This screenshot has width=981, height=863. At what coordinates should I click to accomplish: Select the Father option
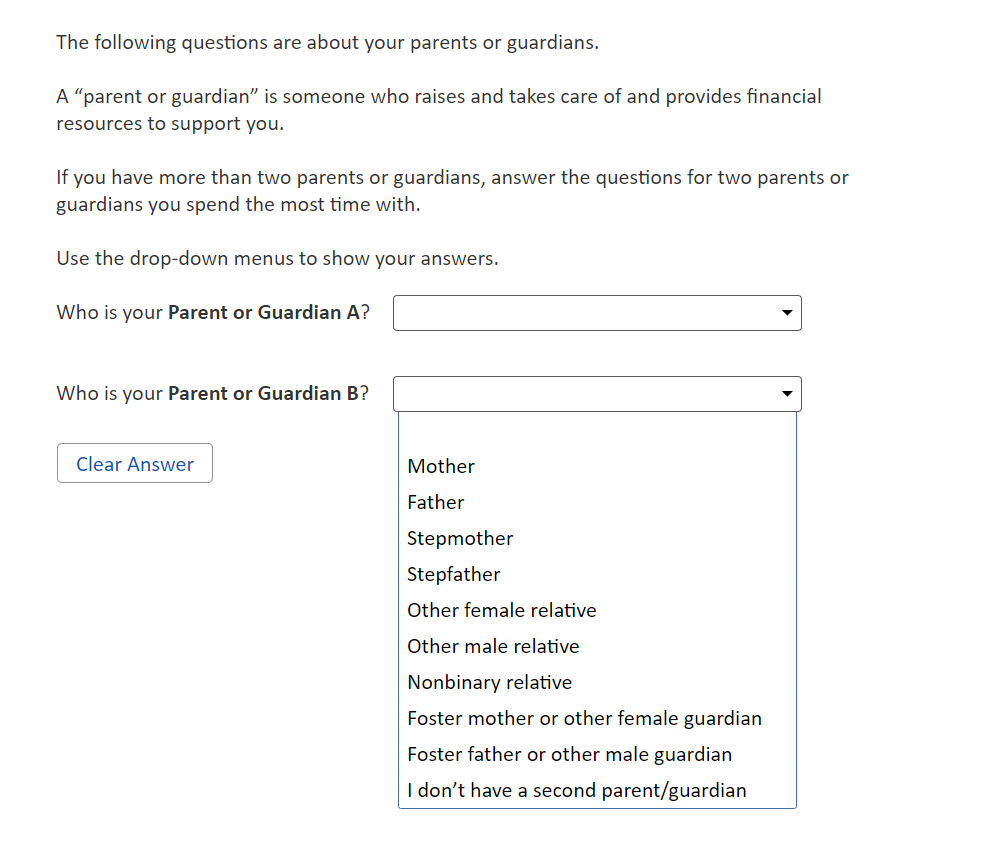[436, 502]
